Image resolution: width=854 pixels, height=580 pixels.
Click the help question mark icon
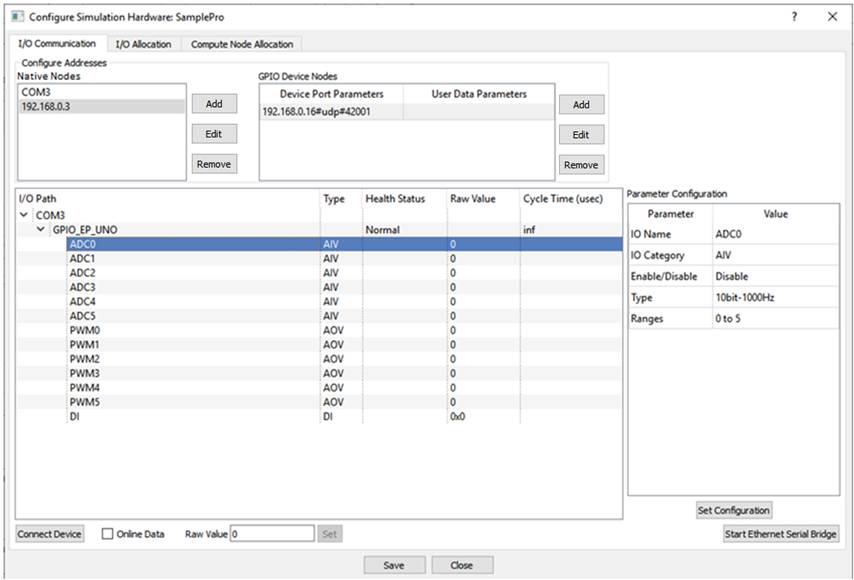pos(794,17)
